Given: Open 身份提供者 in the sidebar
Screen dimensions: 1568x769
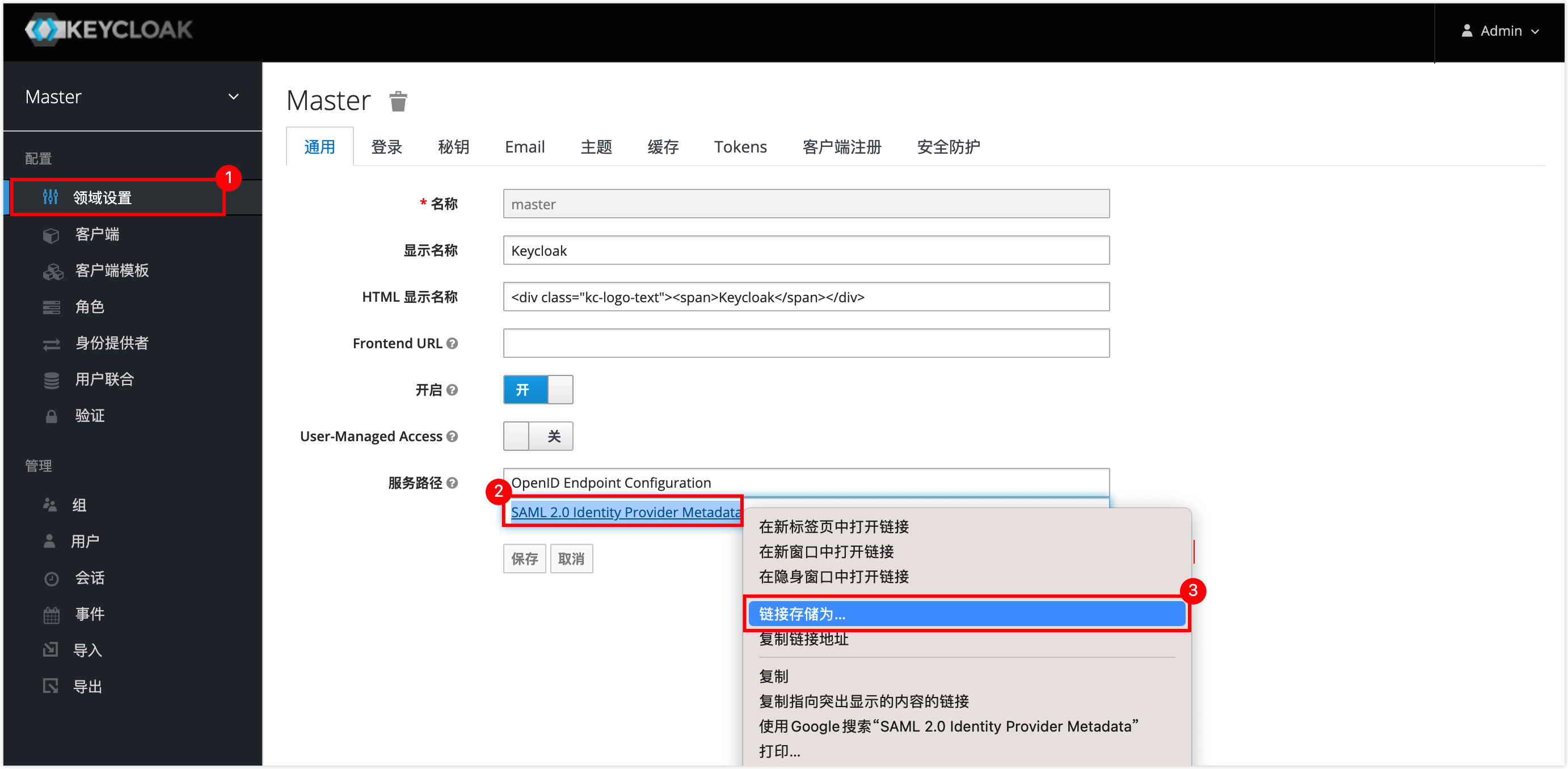Looking at the screenshot, I should click(x=112, y=344).
